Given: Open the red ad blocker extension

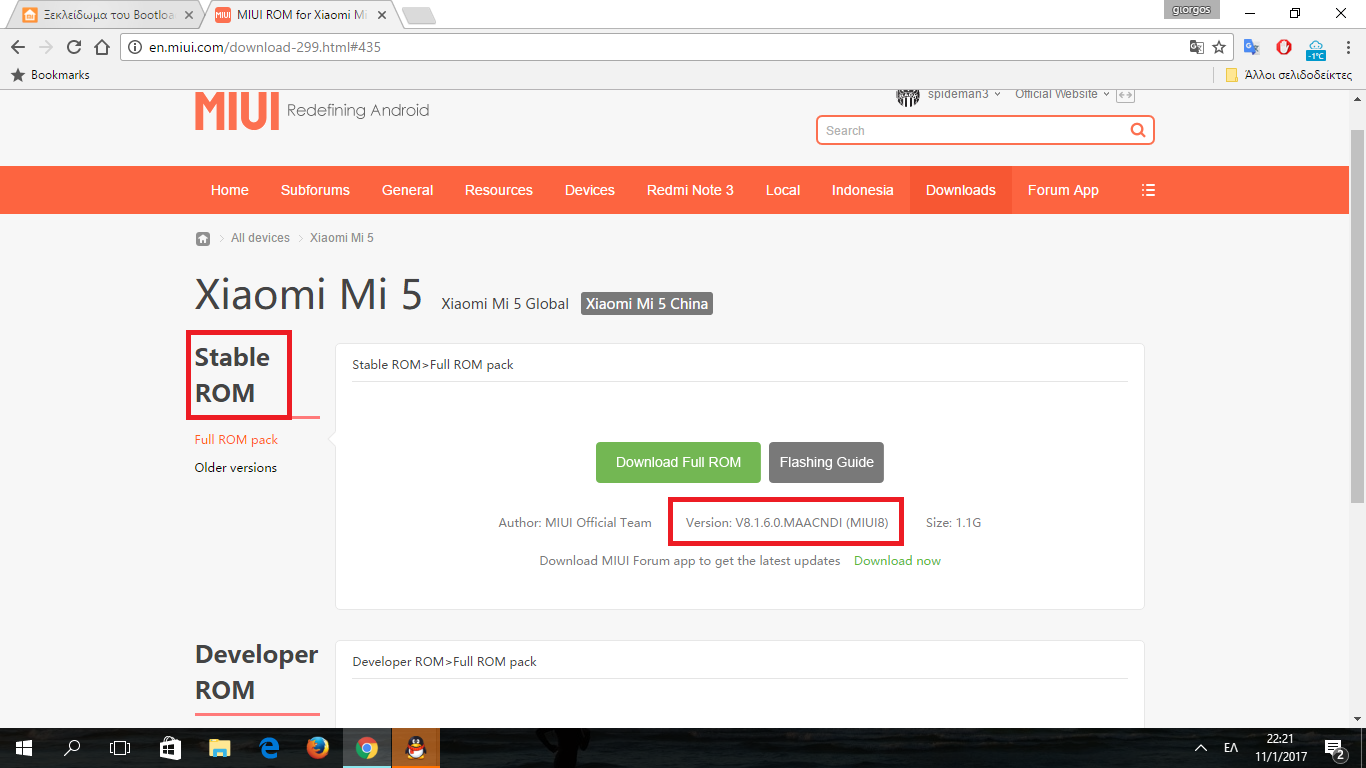Looking at the screenshot, I should tap(1284, 47).
